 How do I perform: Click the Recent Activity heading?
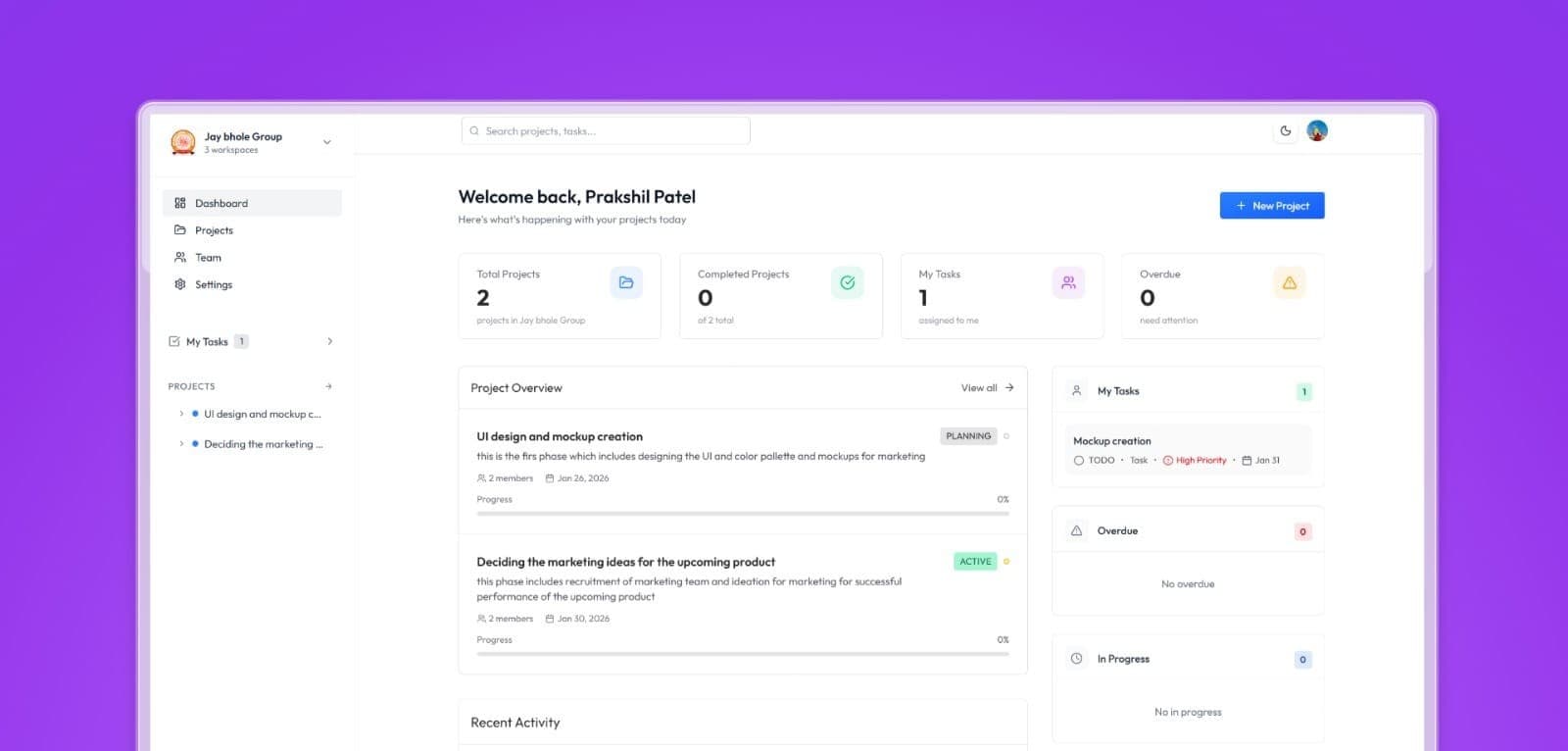[515, 723]
